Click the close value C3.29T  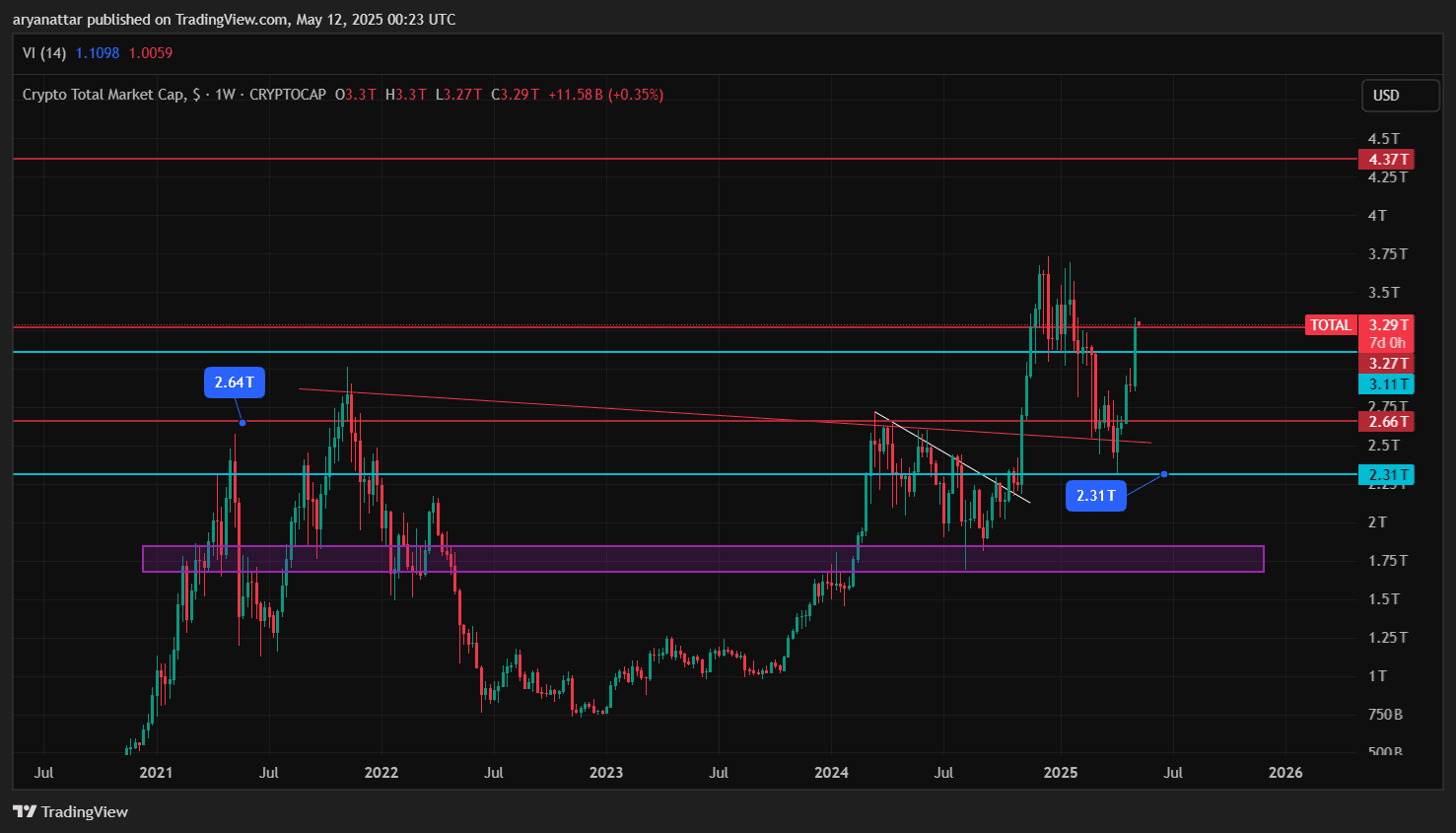tap(516, 95)
